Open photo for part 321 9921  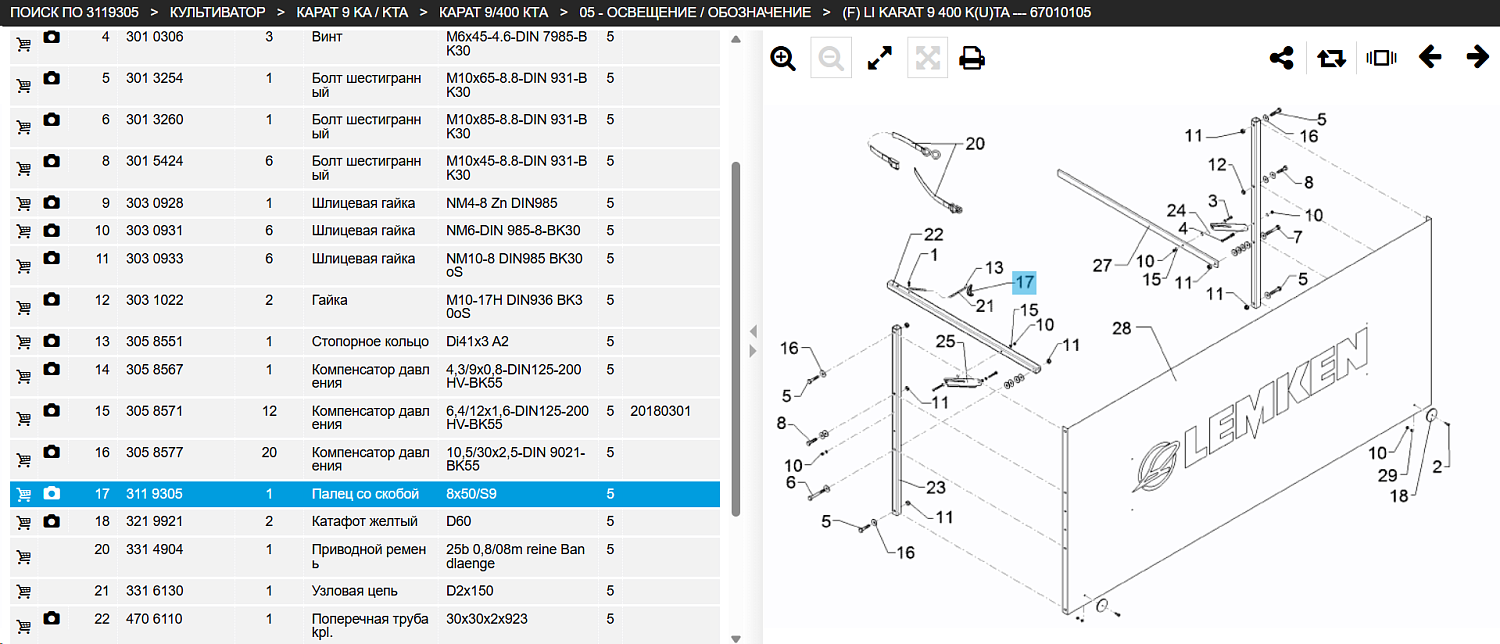click(52, 521)
